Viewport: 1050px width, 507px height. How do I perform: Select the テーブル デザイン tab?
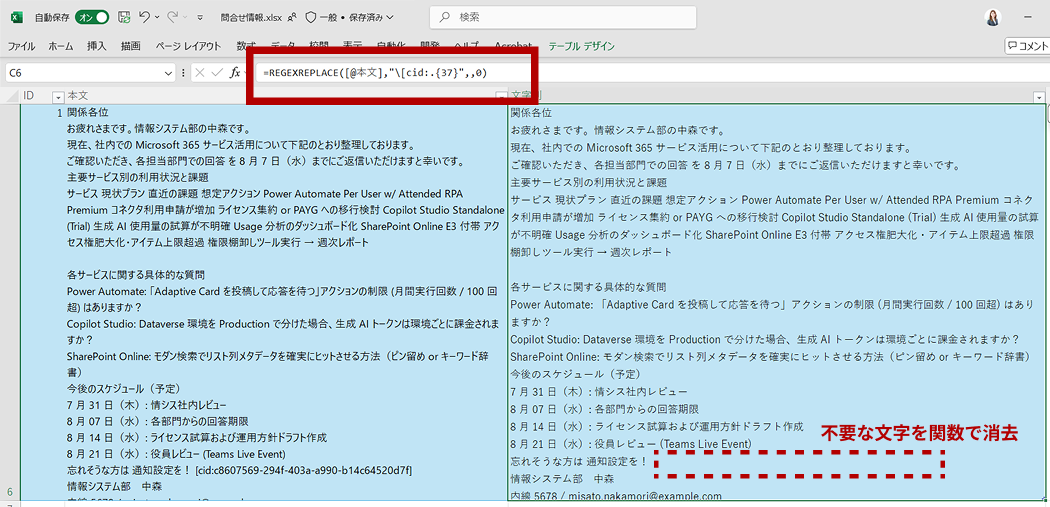(x=582, y=46)
